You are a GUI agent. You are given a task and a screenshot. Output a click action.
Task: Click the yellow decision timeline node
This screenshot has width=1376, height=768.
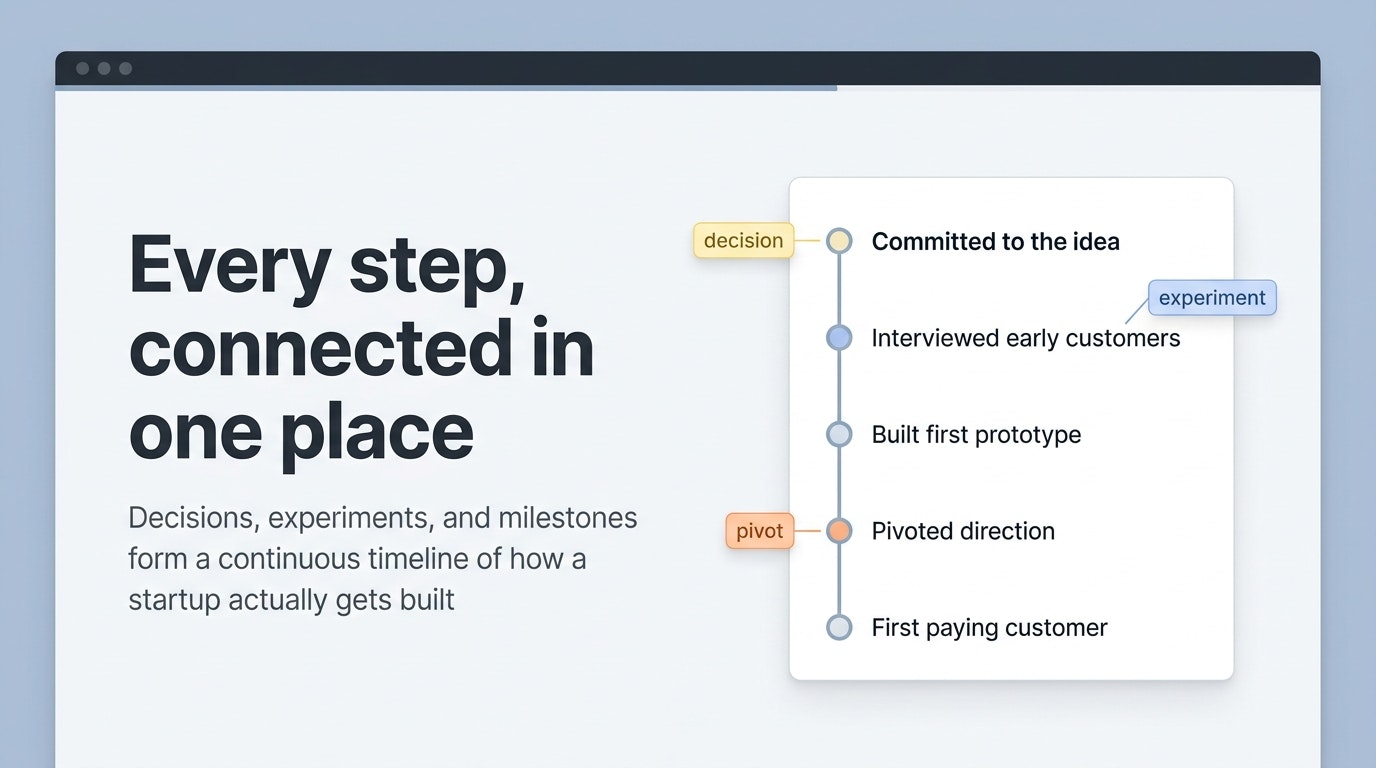point(839,240)
